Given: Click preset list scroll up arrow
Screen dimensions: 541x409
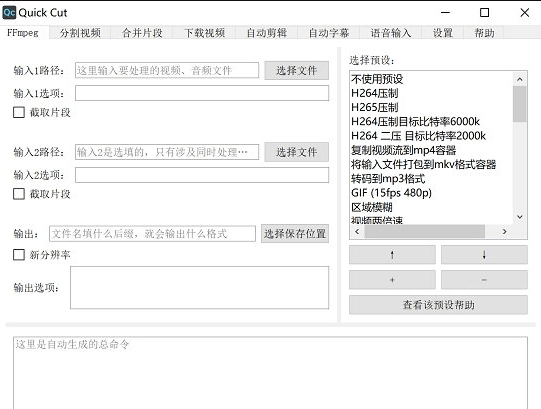Looking at the screenshot, I should (x=520, y=79).
